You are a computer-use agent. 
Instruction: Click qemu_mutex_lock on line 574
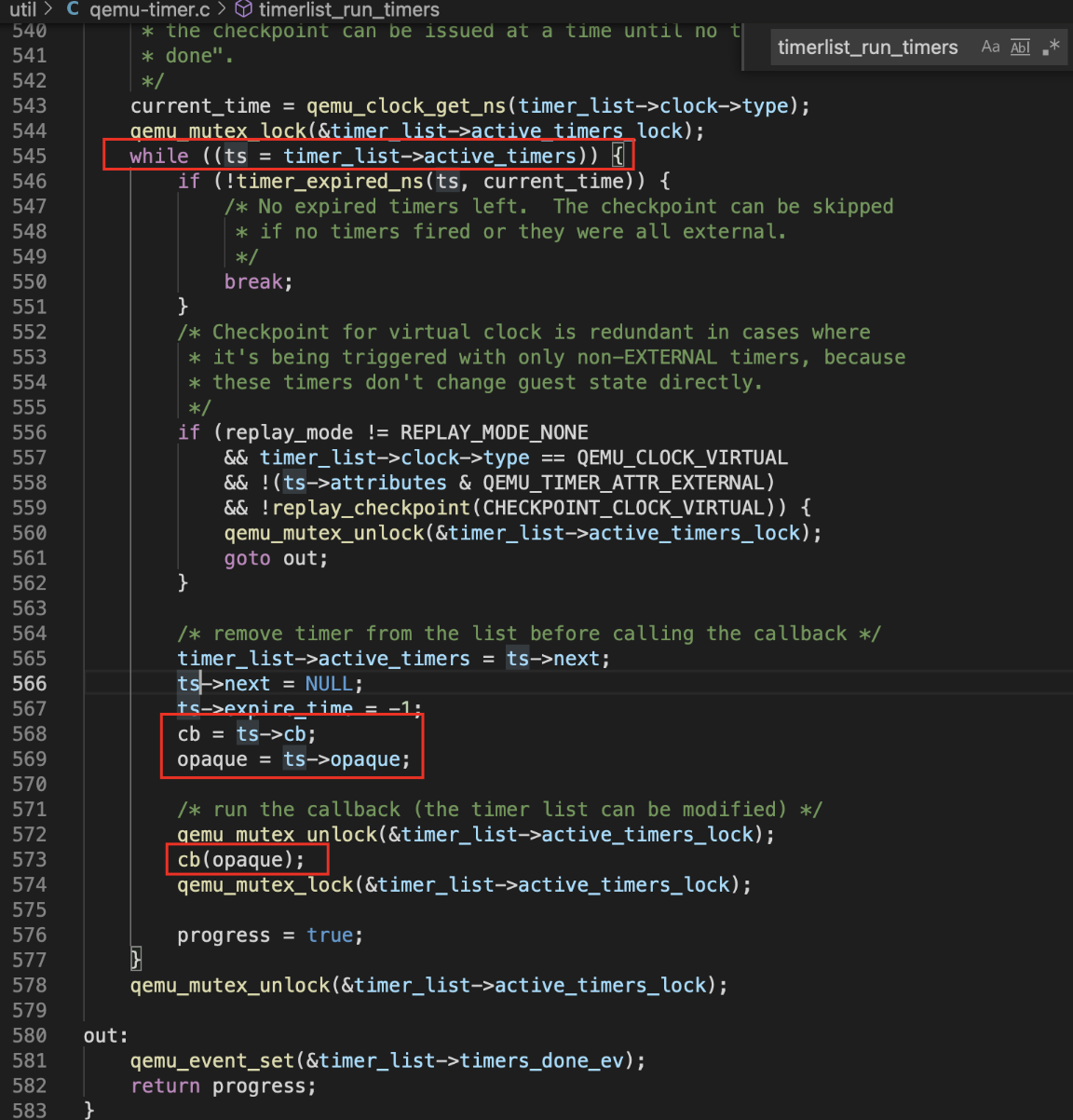265,884
